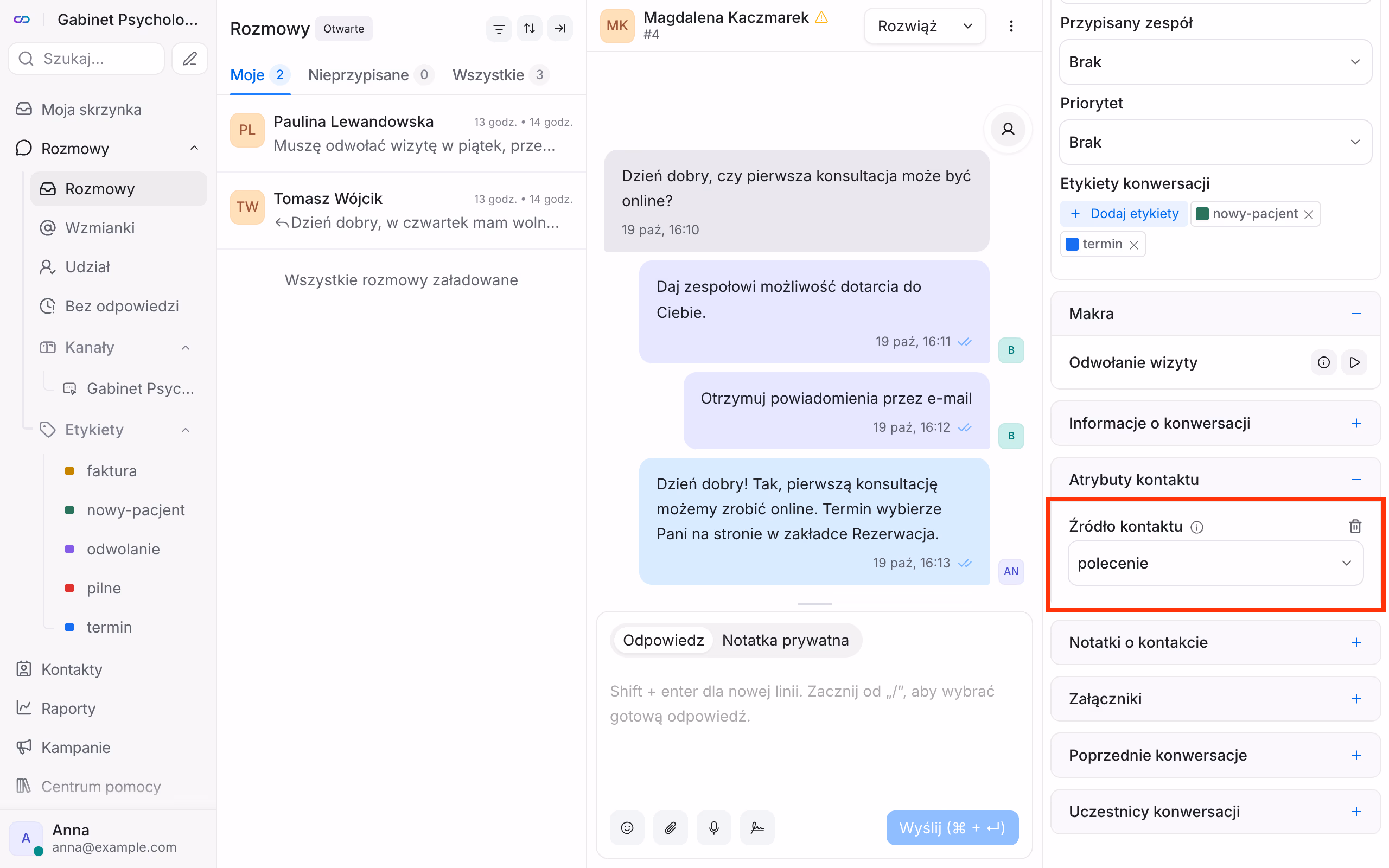Screen dimensions: 1389x868
Task: Click the compose new conversation pencil icon
Action: 189,59
